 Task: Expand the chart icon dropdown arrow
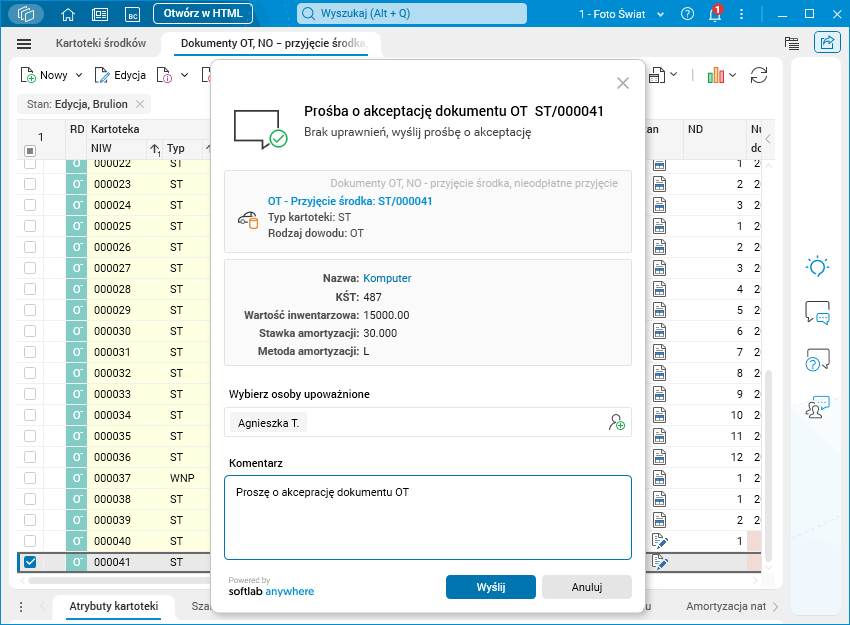point(732,75)
